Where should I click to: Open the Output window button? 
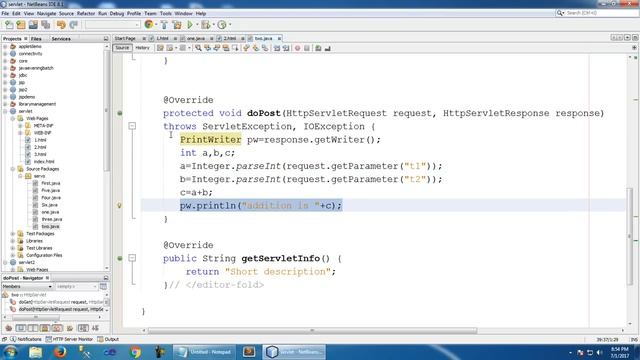coord(108,339)
